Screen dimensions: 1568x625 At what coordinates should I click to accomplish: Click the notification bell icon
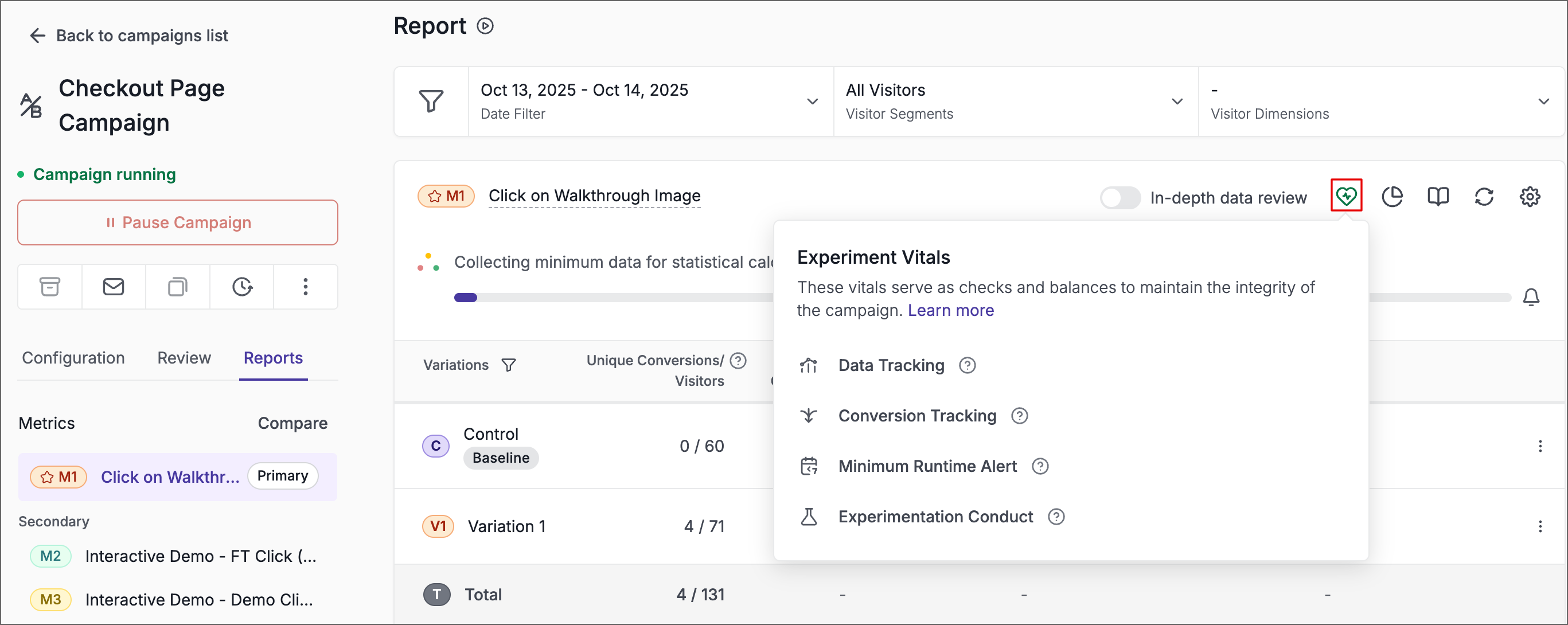[x=1531, y=297]
